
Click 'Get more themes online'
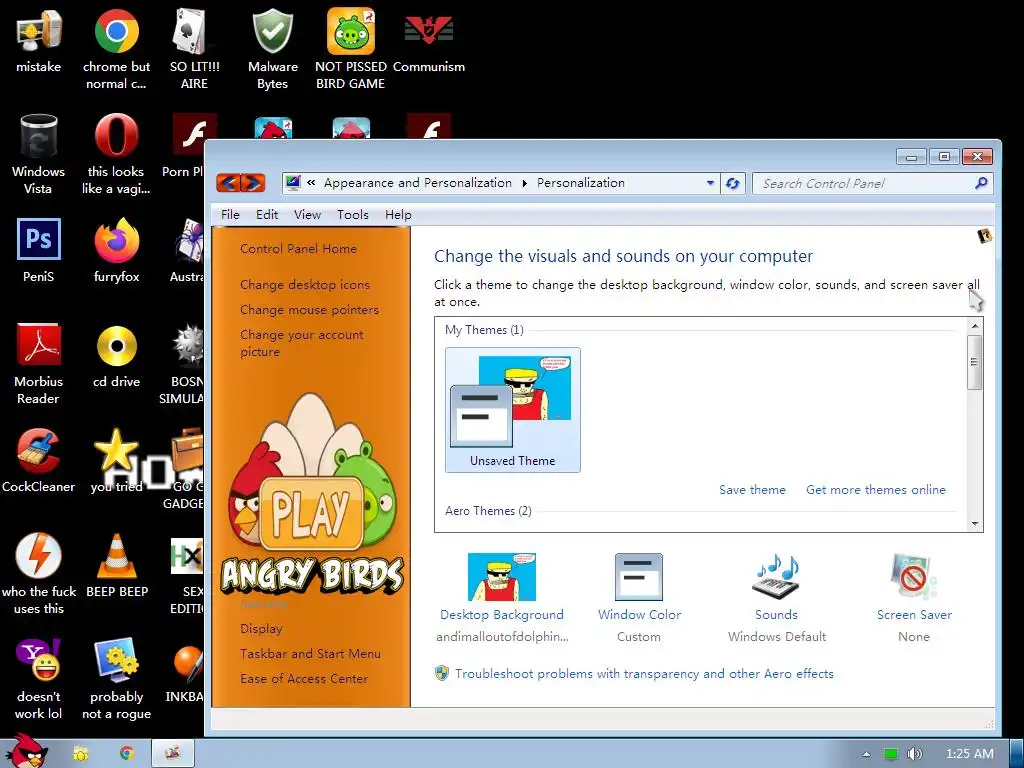click(876, 490)
